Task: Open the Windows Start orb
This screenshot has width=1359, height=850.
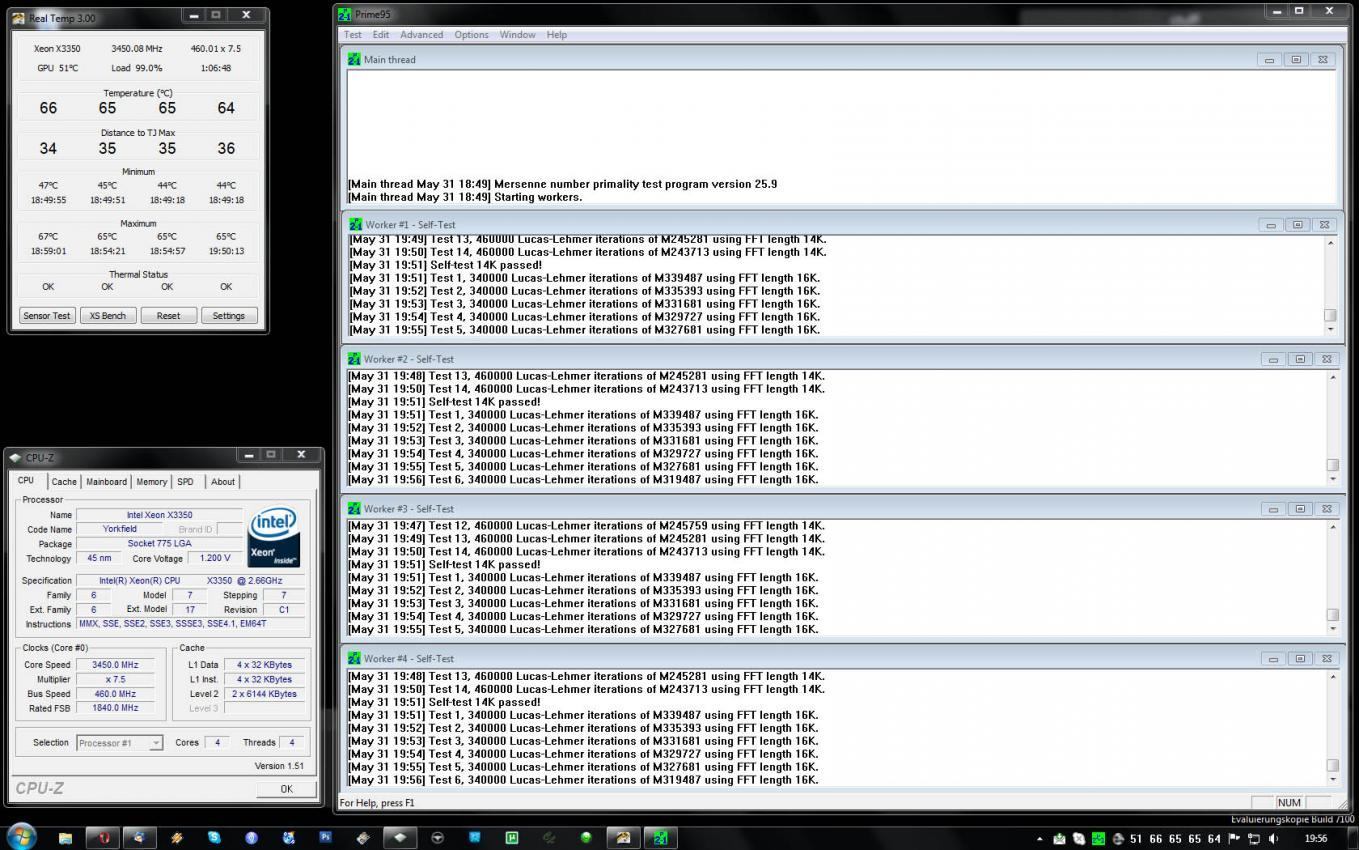Action: 22,836
